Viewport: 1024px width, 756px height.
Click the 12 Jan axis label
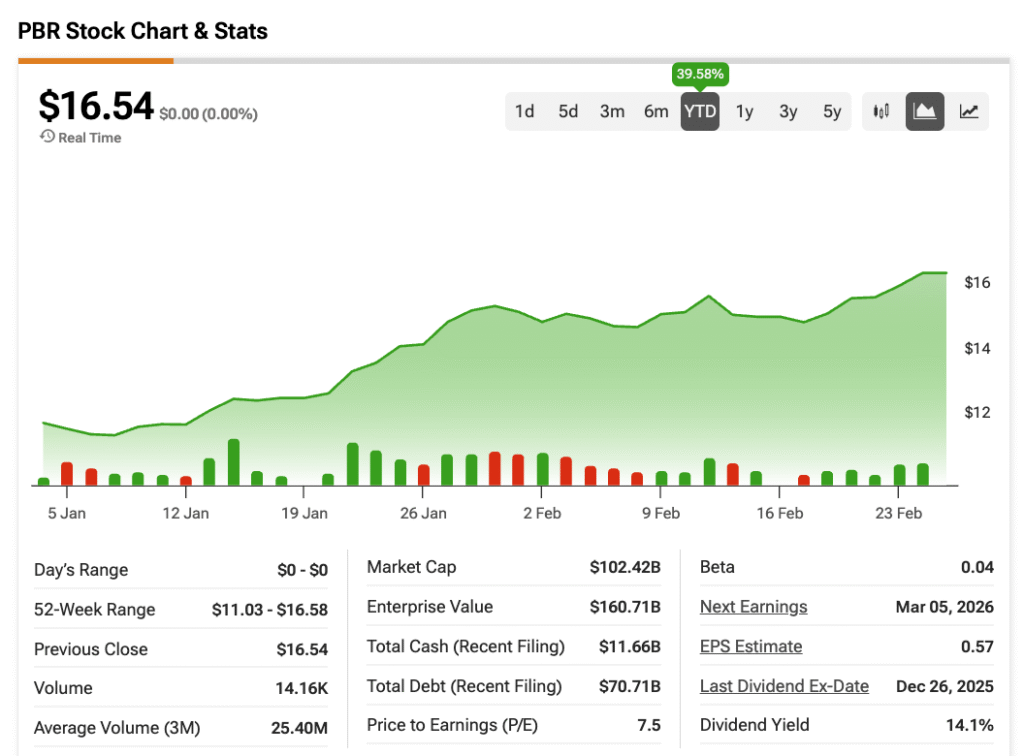click(185, 513)
